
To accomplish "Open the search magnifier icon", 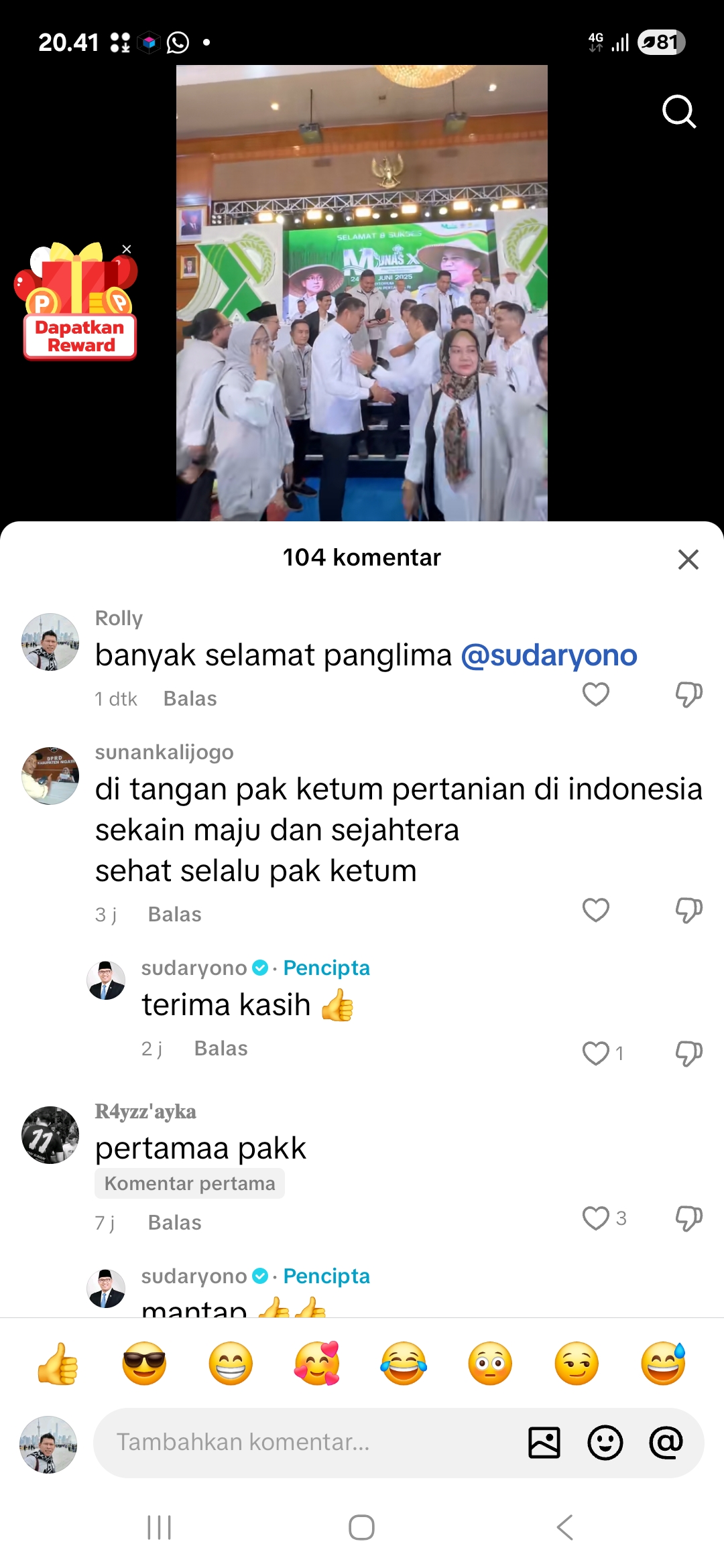I will click(x=679, y=111).
